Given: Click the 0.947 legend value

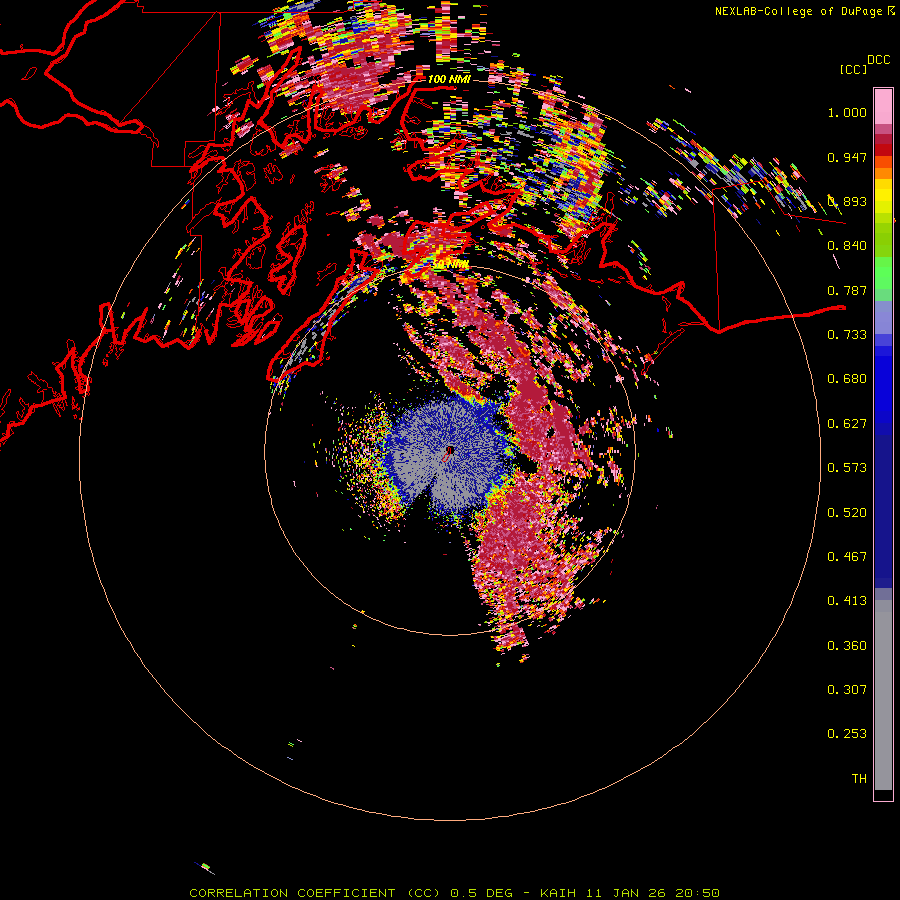Looking at the screenshot, I should pos(847,157).
